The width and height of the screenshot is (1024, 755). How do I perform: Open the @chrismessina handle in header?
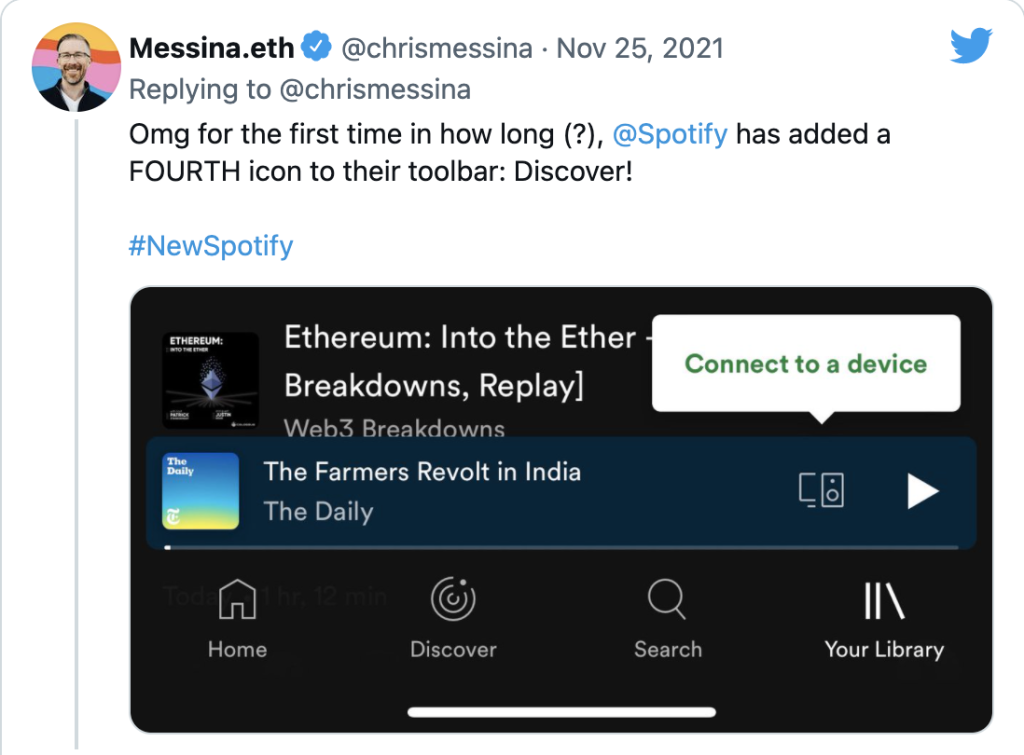click(437, 48)
